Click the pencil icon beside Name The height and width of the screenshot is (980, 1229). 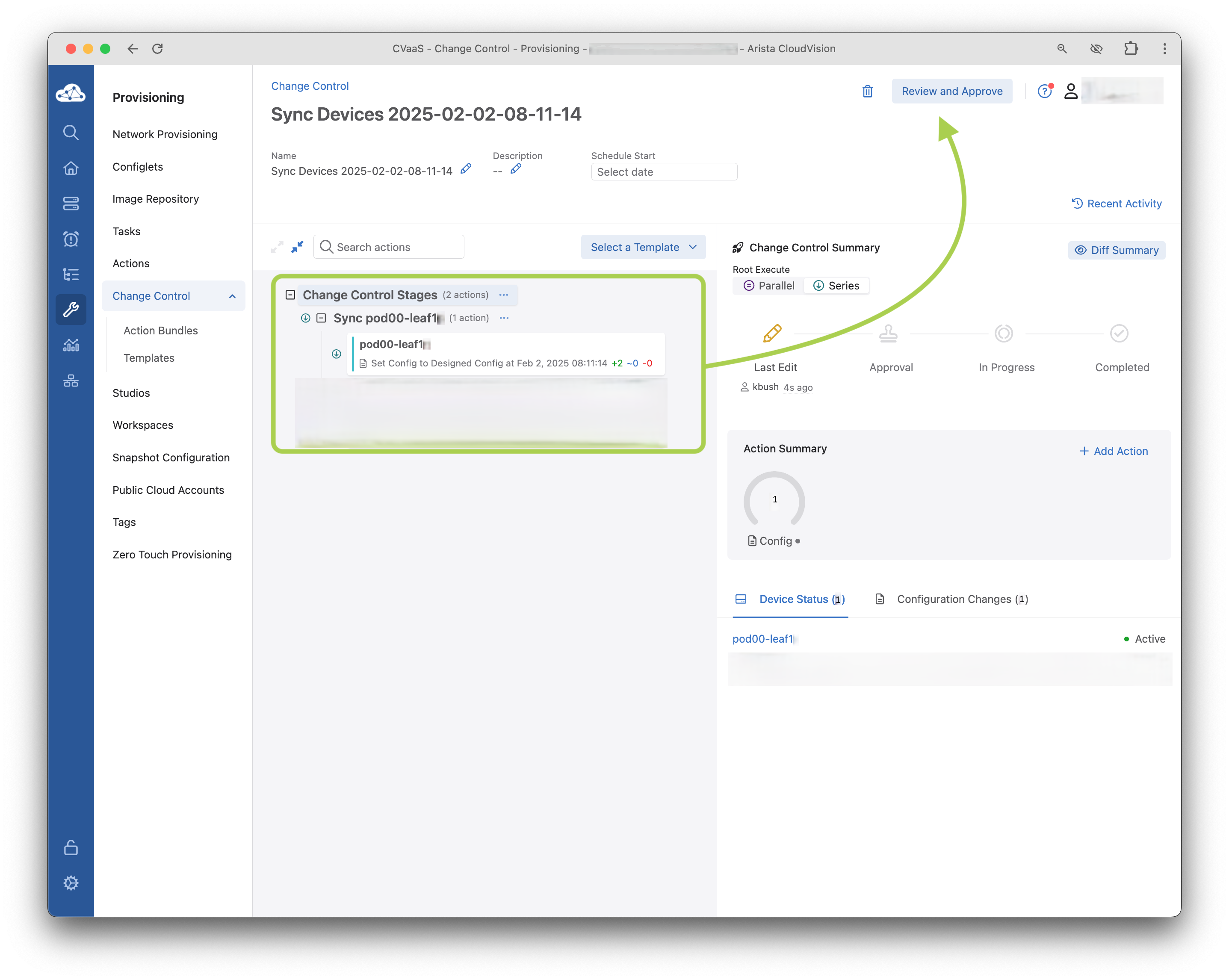coord(466,169)
